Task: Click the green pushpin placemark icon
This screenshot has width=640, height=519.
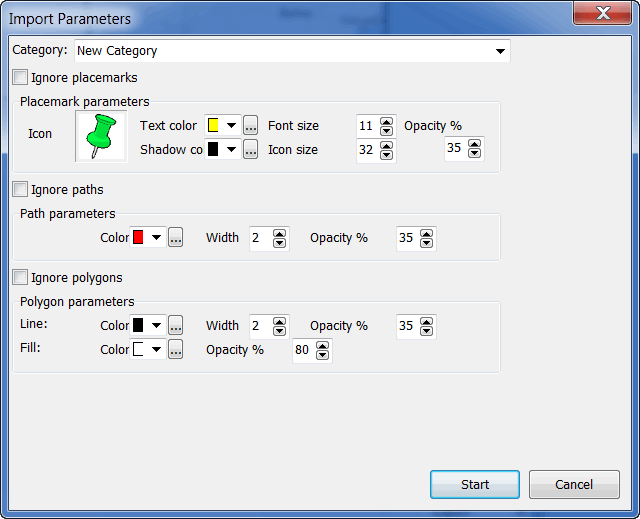Action: [x=101, y=137]
